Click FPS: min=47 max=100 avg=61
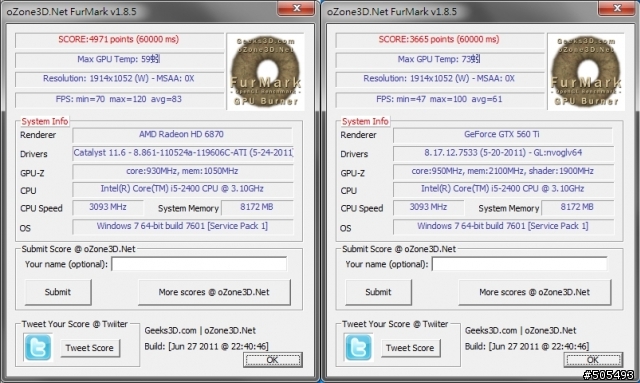Screen dimensions: 640x383 [439, 99]
